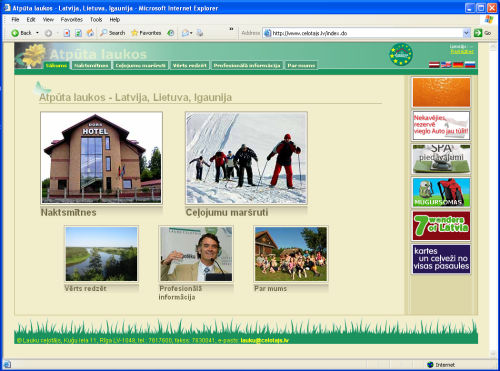Open the Help menu
The image size is (500, 371).
(115, 20)
